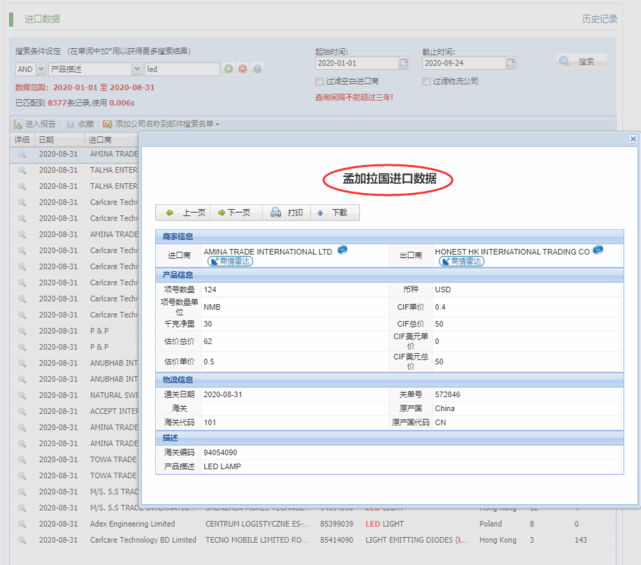Open the end date calendar picker
The image size is (641, 565).
[x=512, y=63]
